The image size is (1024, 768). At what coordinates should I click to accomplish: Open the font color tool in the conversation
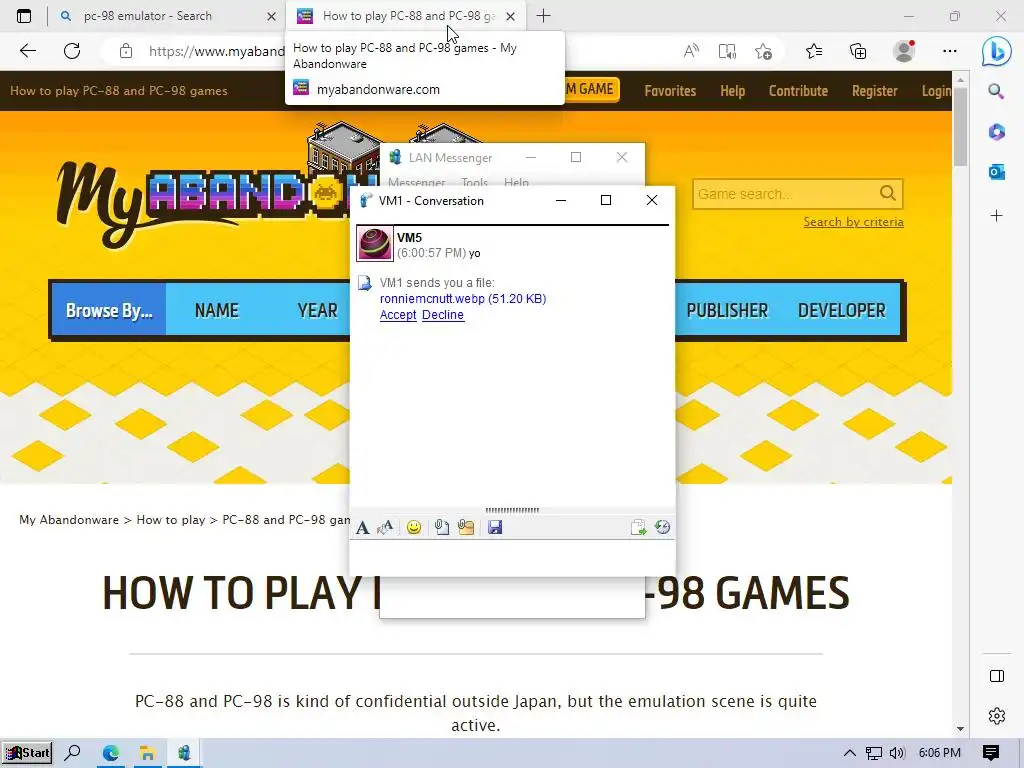[385, 528]
